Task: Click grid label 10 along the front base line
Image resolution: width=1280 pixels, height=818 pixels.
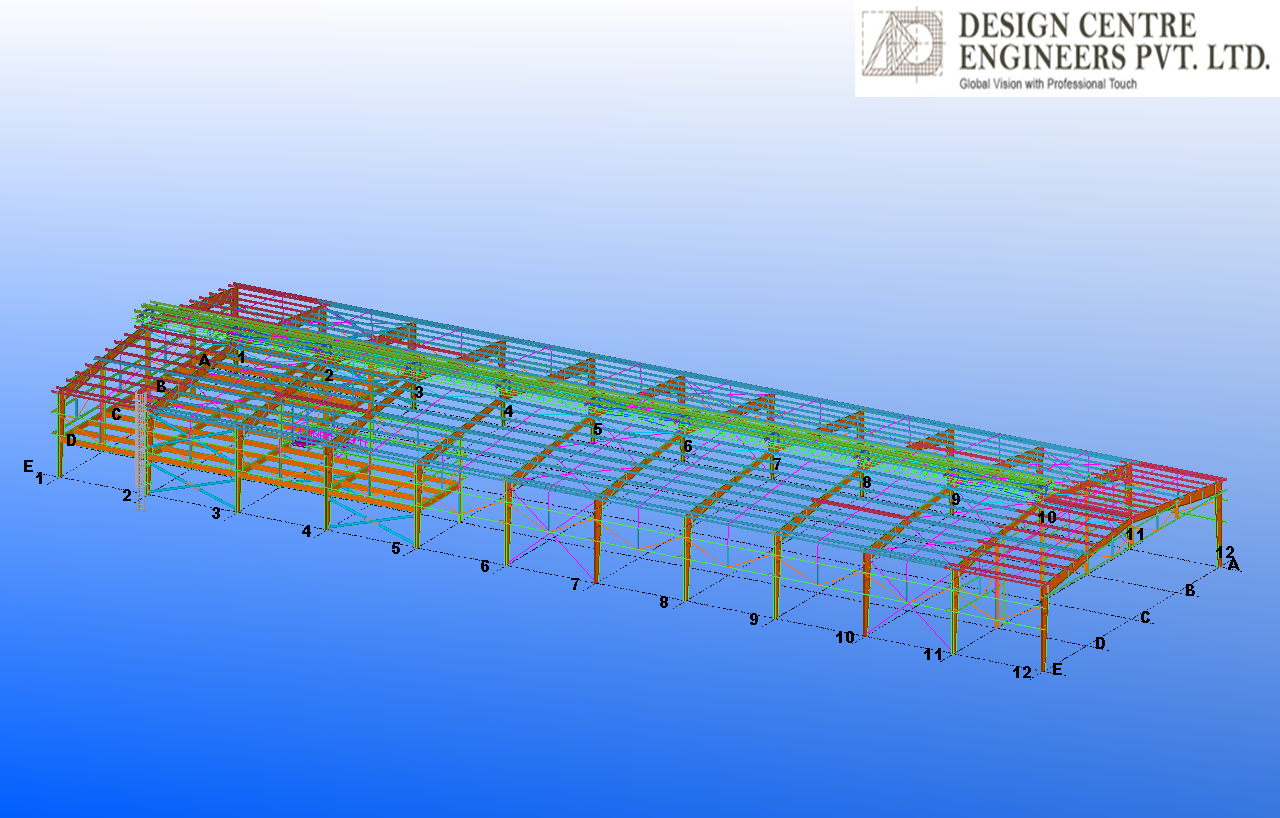Action: click(845, 637)
